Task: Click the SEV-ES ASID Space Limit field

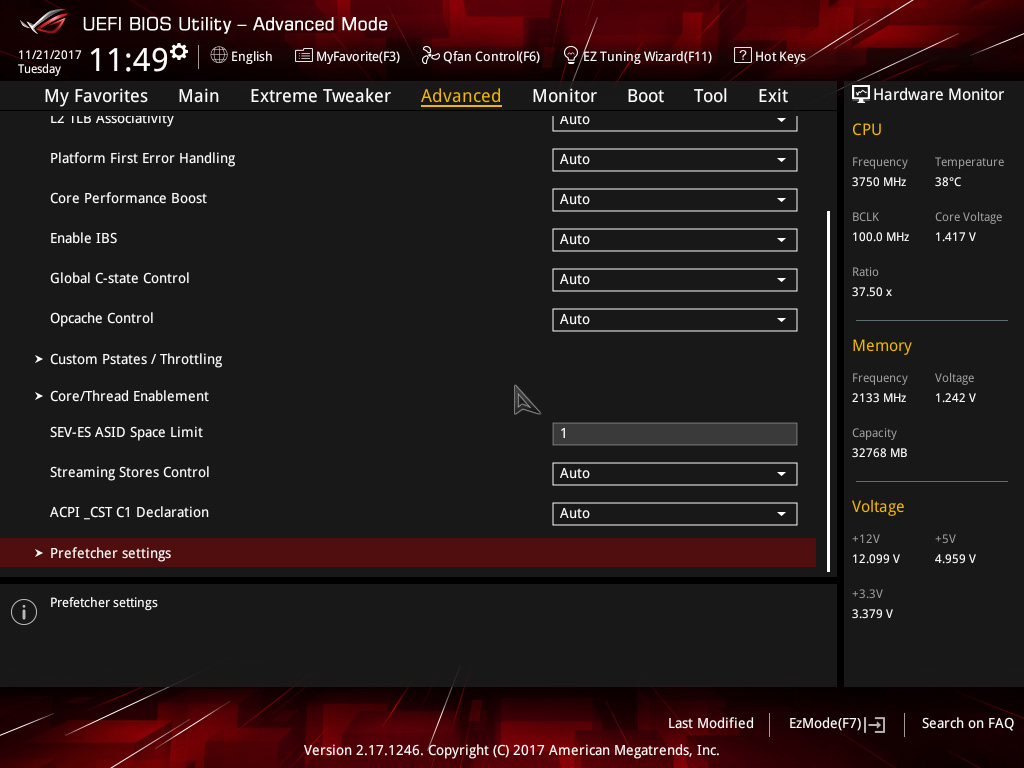Action: tap(675, 434)
